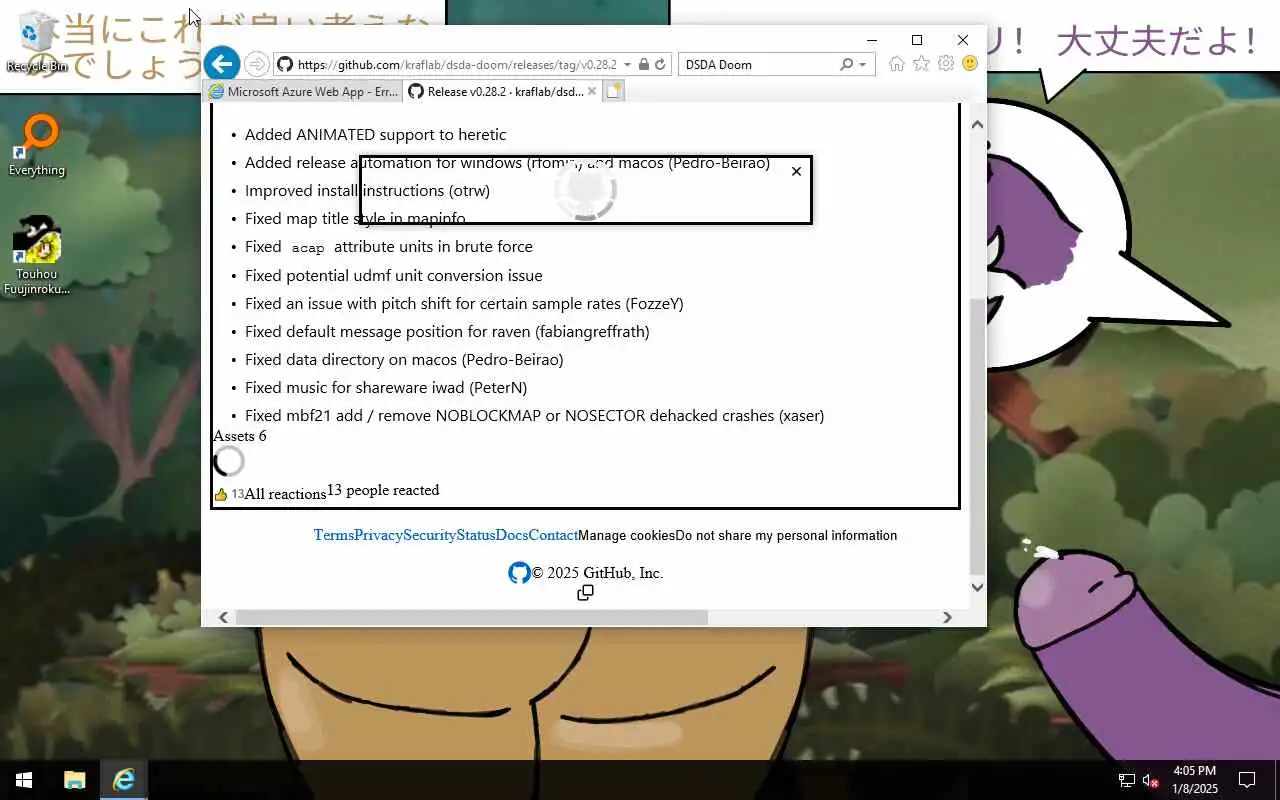The height and width of the screenshot is (800, 1280).
Task: Click the github.com URL address field
Action: 457,64
